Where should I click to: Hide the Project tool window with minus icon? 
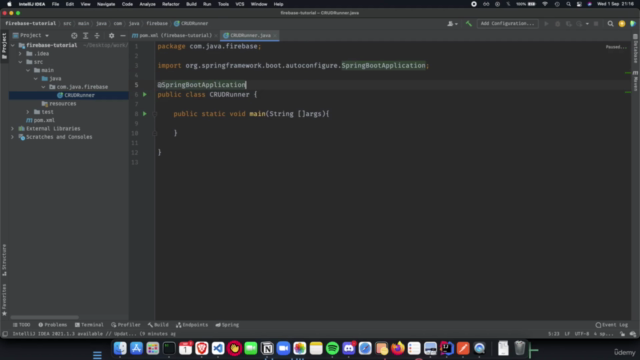(122, 36)
